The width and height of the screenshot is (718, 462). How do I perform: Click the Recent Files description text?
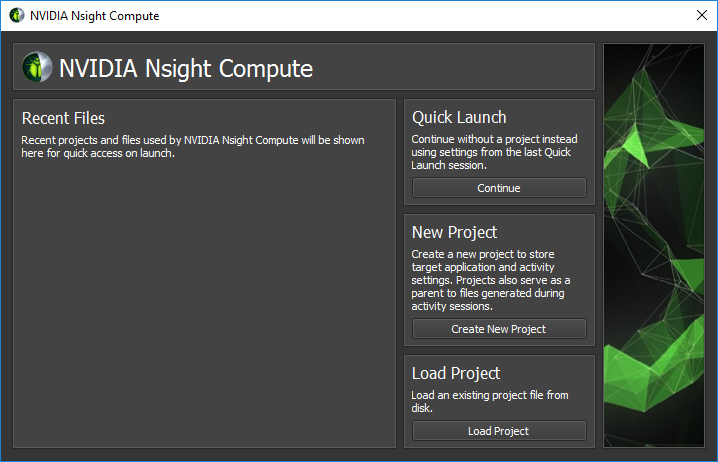[192, 147]
